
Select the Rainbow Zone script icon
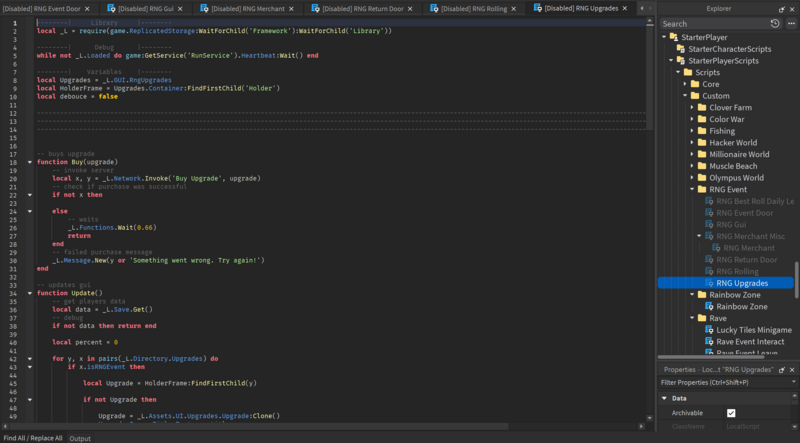point(708,306)
